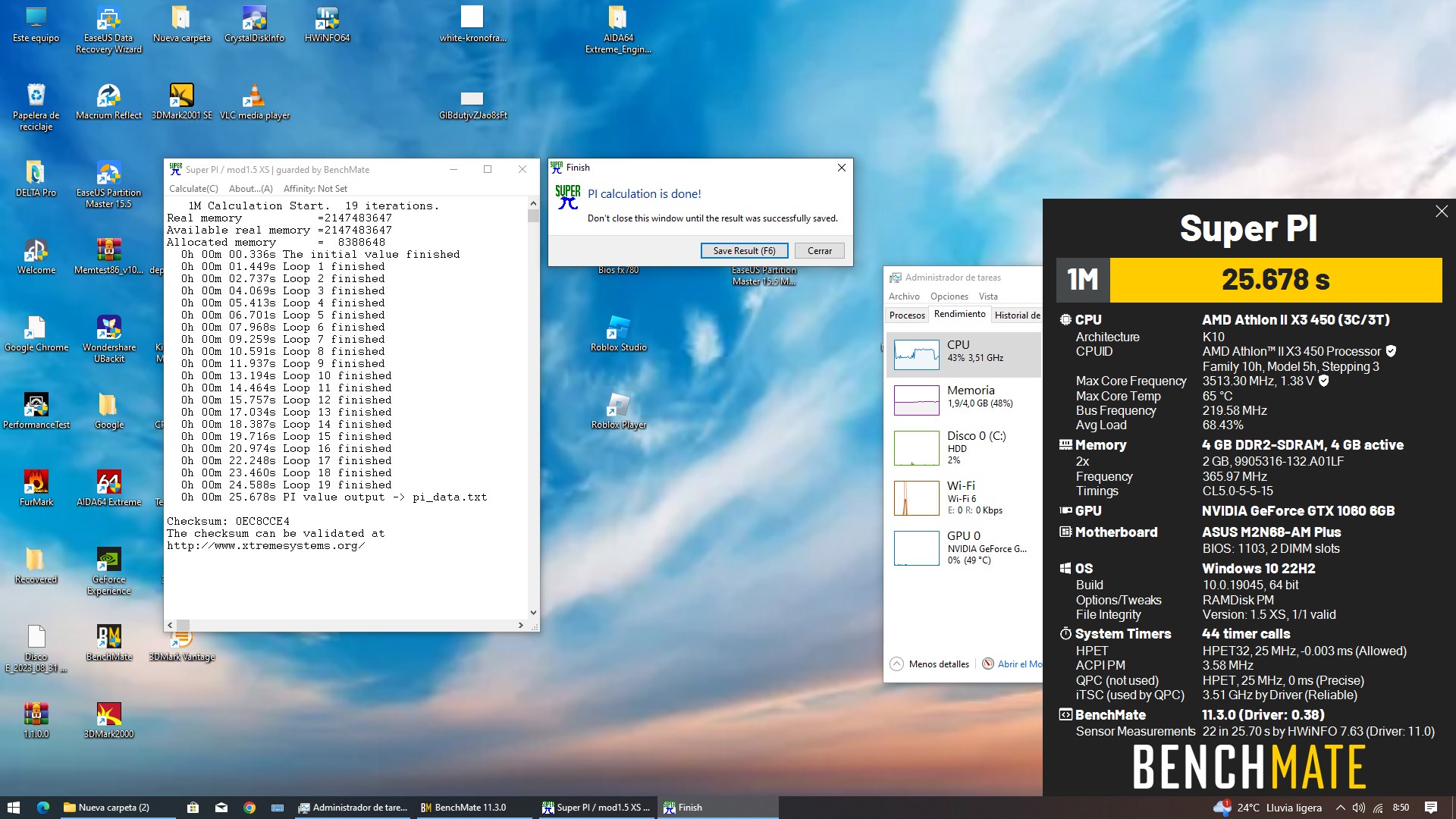Open the HWiNFO64 desktop shortcut
The image size is (1456, 819).
click(x=327, y=24)
